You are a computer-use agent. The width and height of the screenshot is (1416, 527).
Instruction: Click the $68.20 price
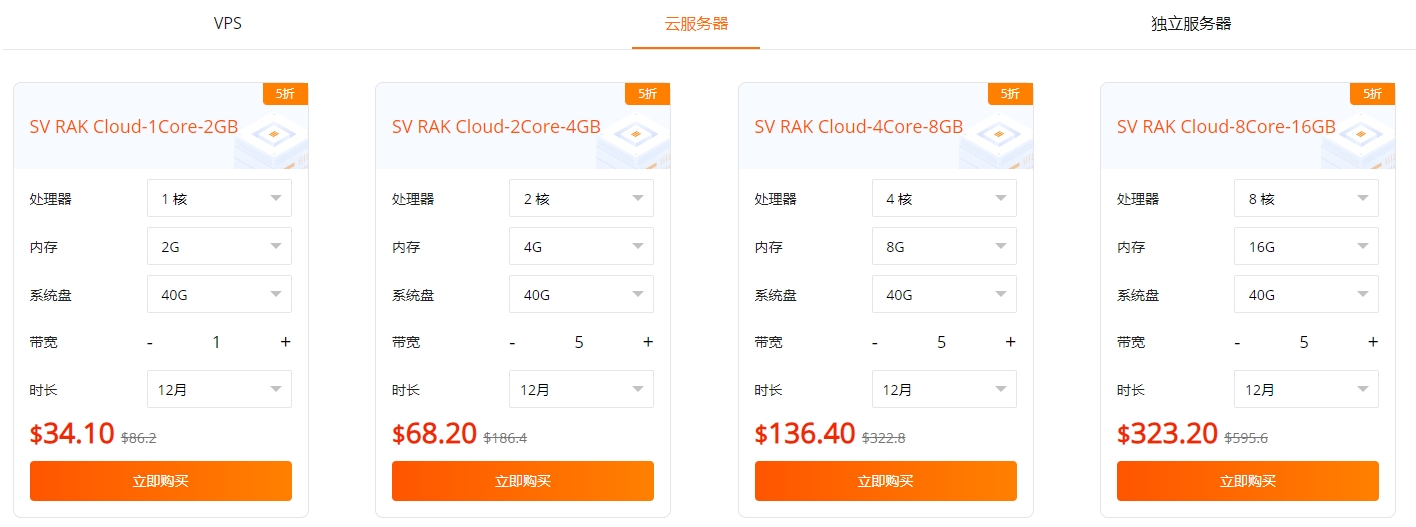pyautogui.click(x=434, y=433)
